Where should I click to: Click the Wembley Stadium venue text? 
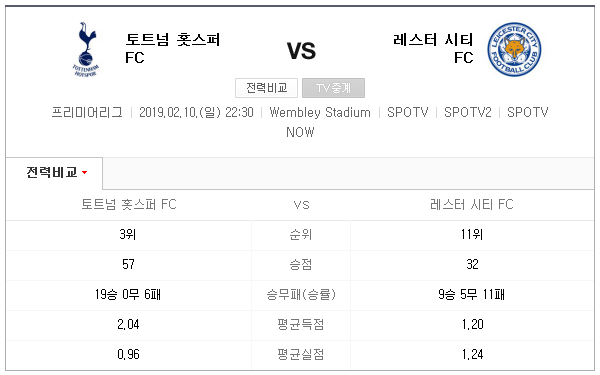pos(320,112)
